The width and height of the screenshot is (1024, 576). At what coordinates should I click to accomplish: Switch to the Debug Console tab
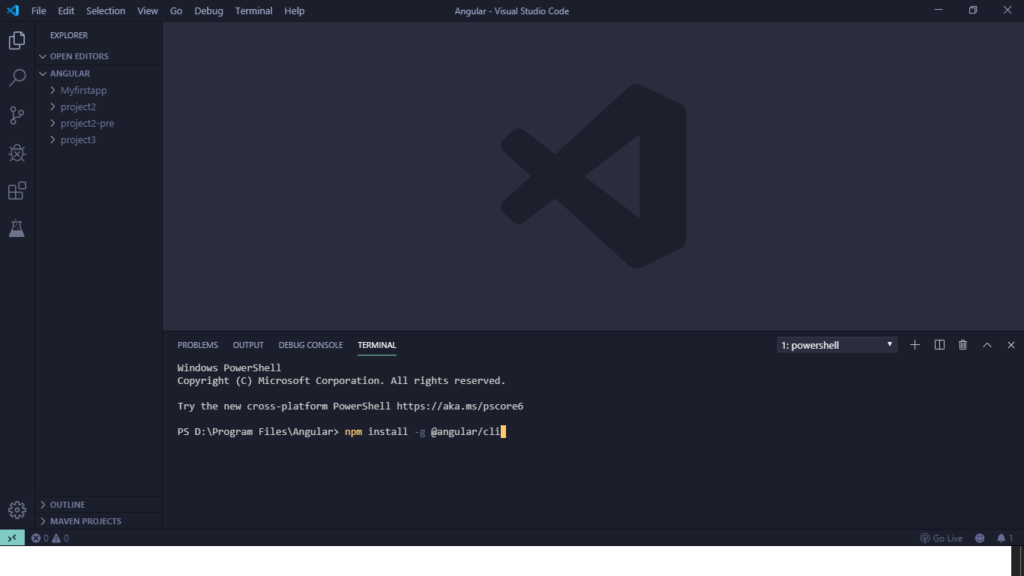click(x=310, y=345)
